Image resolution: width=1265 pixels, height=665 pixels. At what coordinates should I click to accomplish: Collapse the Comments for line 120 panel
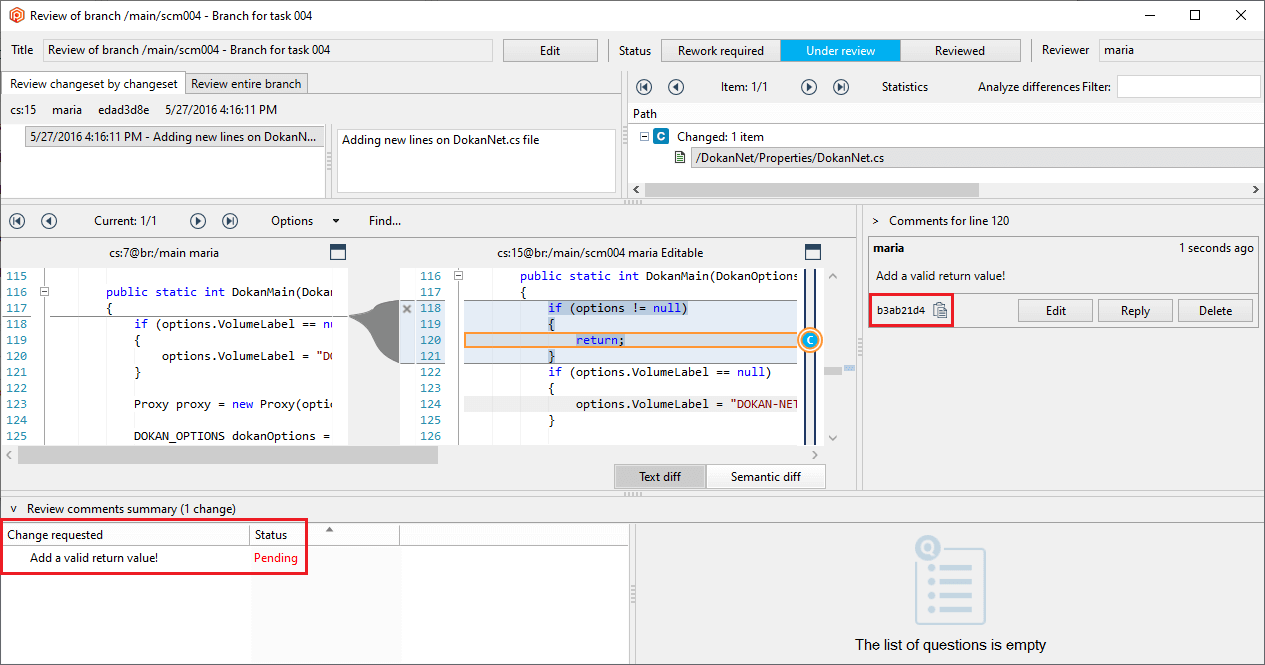pos(875,221)
